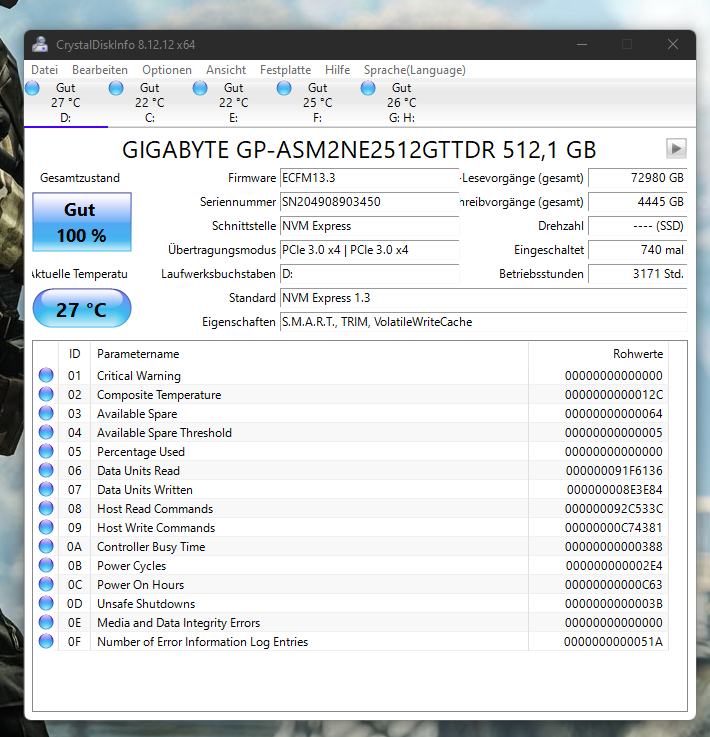Click the status icon of Media and Data Integrity Errors row

(x=46, y=622)
